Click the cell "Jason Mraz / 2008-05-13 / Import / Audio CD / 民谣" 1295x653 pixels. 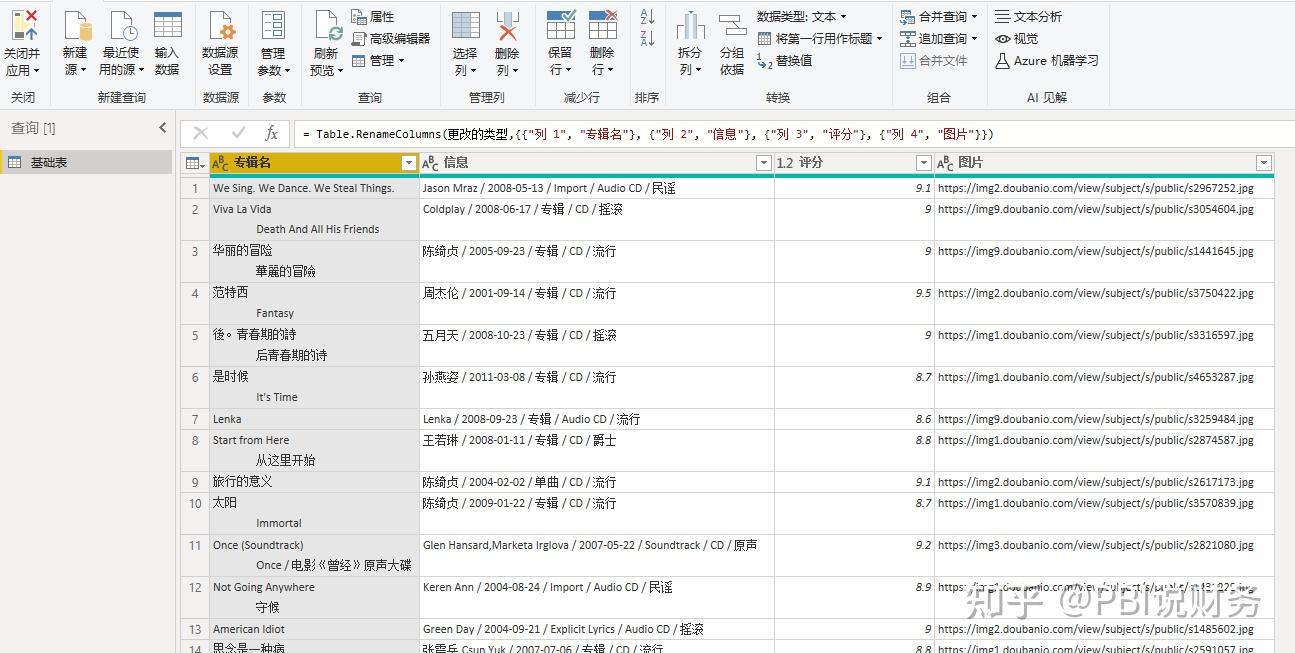tap(597, 188)
